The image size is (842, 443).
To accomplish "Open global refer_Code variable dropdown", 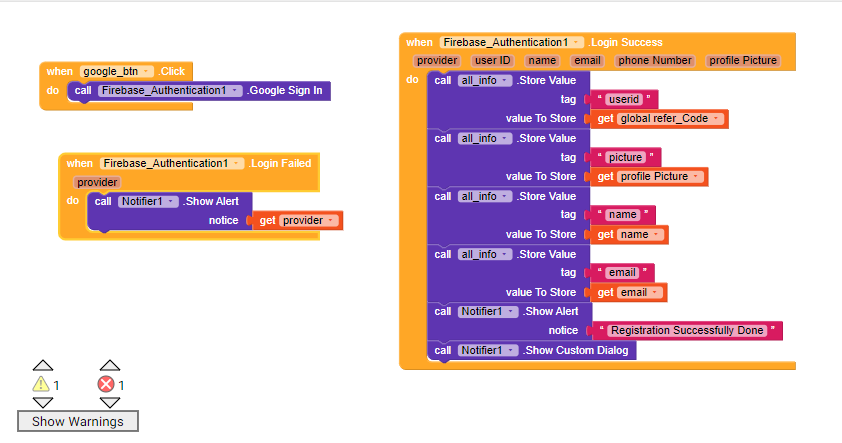I will pyautogui.click(x=716, y=119).
